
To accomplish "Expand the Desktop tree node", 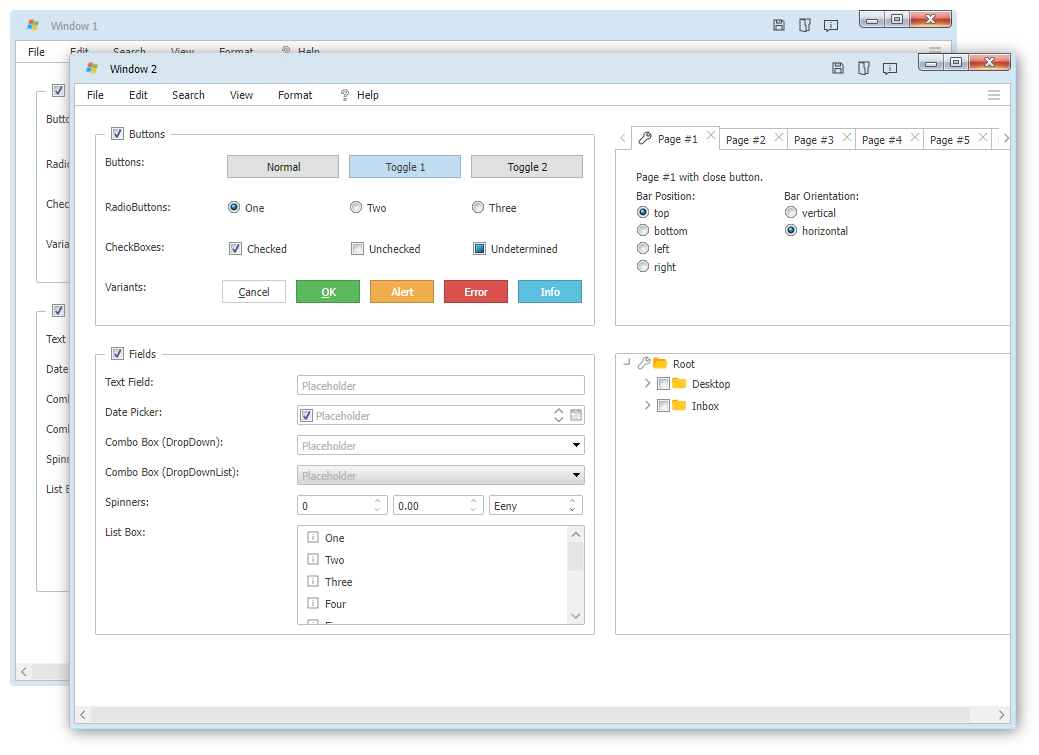I will (647, 383).
